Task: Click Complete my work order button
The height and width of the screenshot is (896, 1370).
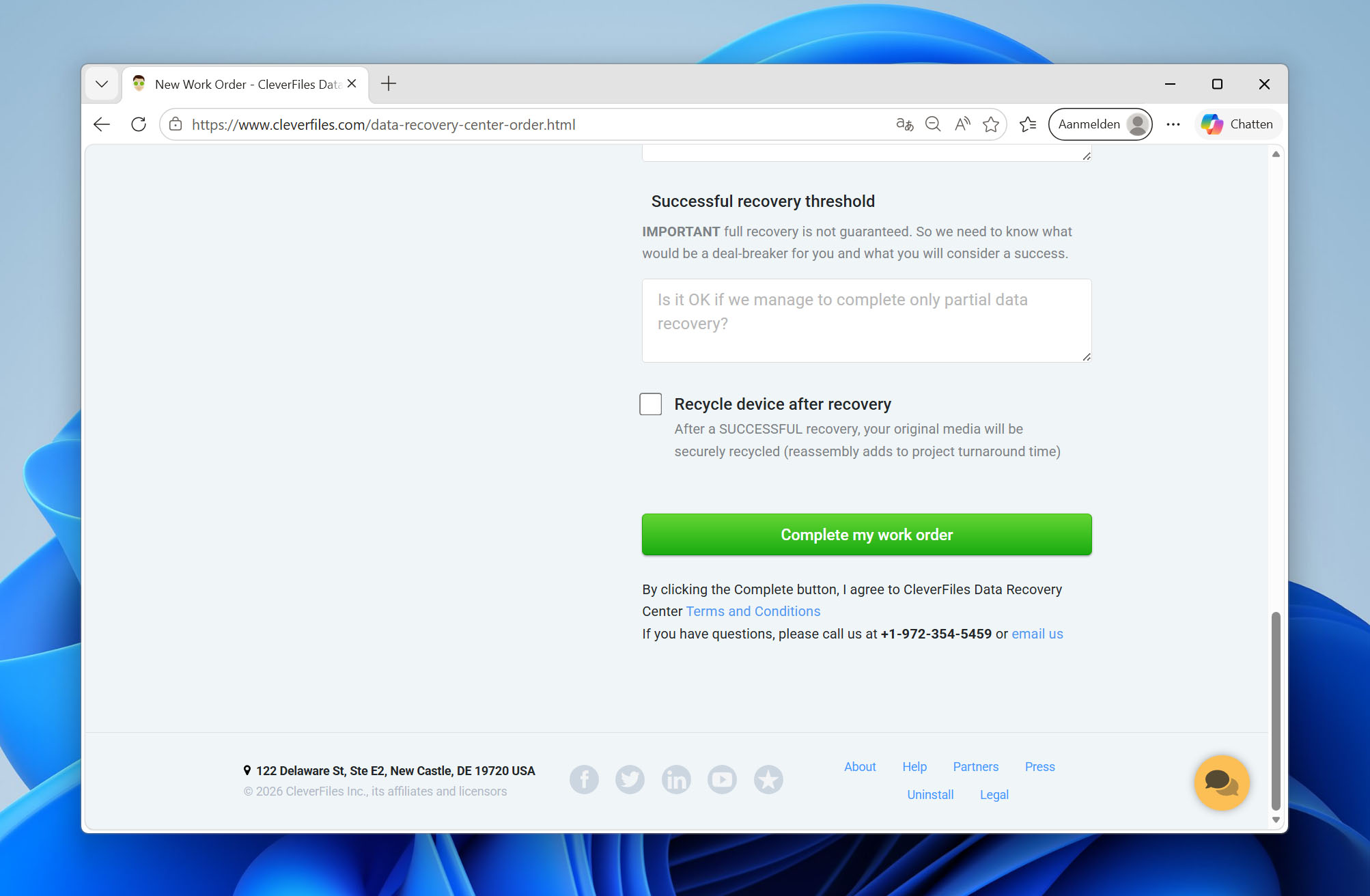Action: pyautogui.click(x=867, y=535)
